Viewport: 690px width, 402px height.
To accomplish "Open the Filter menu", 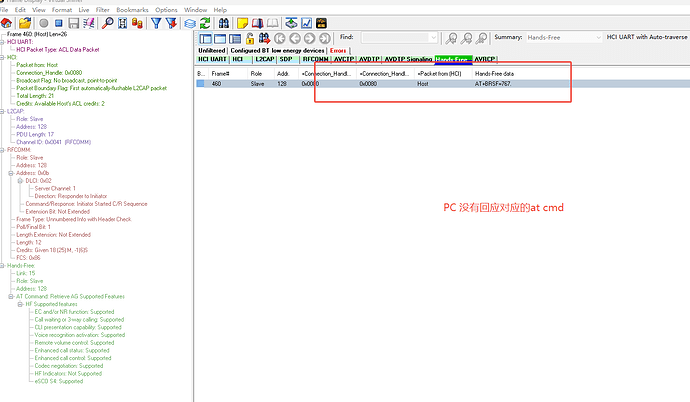I will pyautogui.click(x=103, y=10).
